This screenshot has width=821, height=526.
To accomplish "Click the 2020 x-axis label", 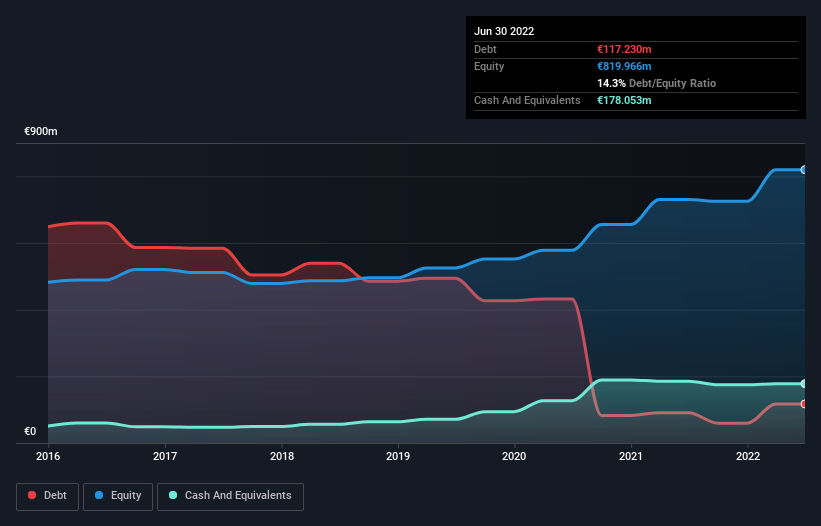I will click(514, 456).
